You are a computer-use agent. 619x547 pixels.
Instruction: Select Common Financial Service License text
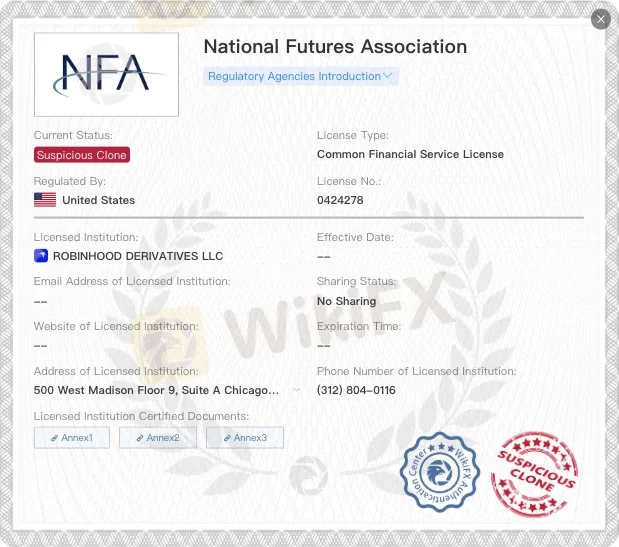[x=410, y=154]
